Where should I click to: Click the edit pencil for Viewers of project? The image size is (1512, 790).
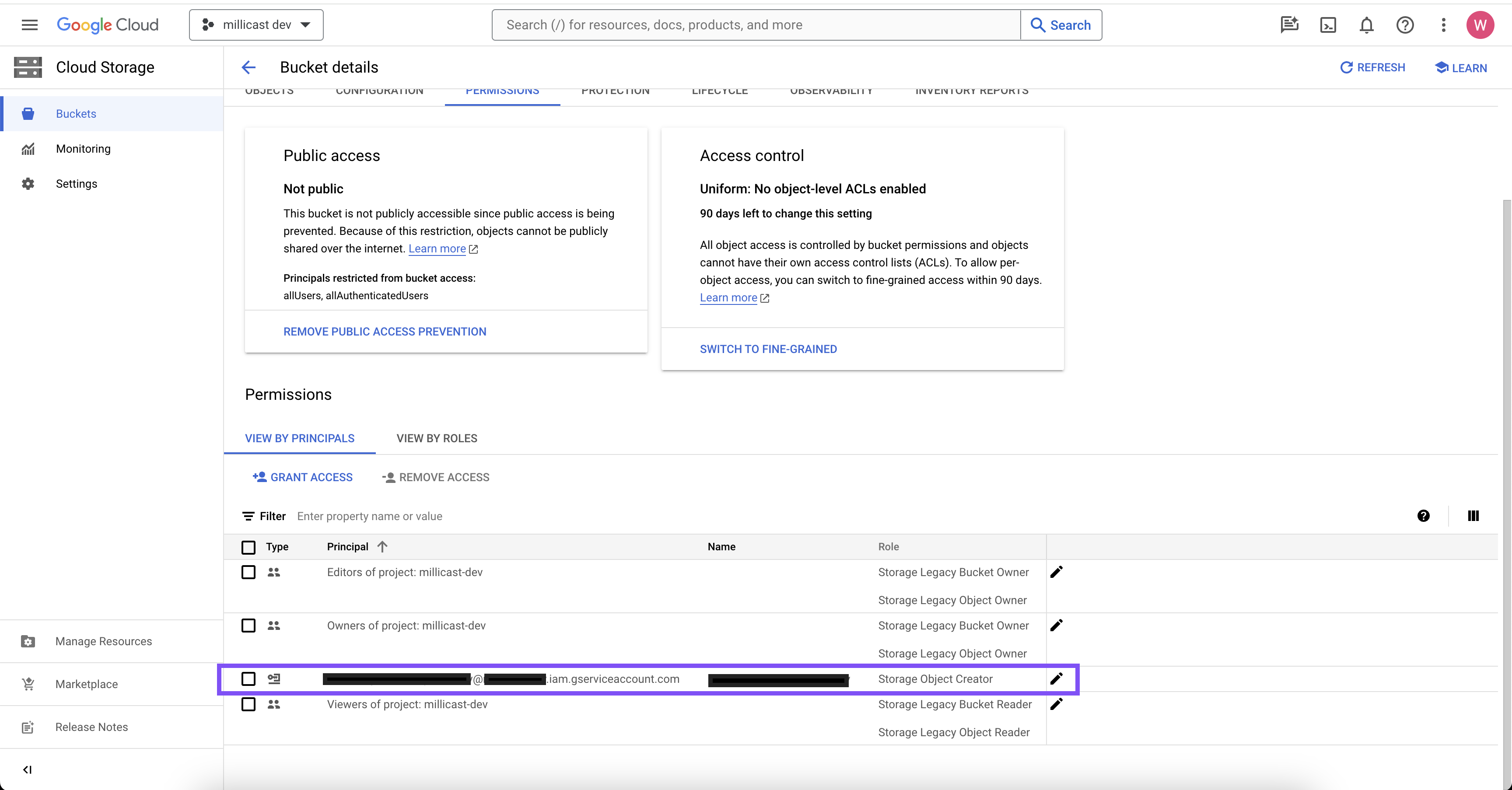point(1057,704)
